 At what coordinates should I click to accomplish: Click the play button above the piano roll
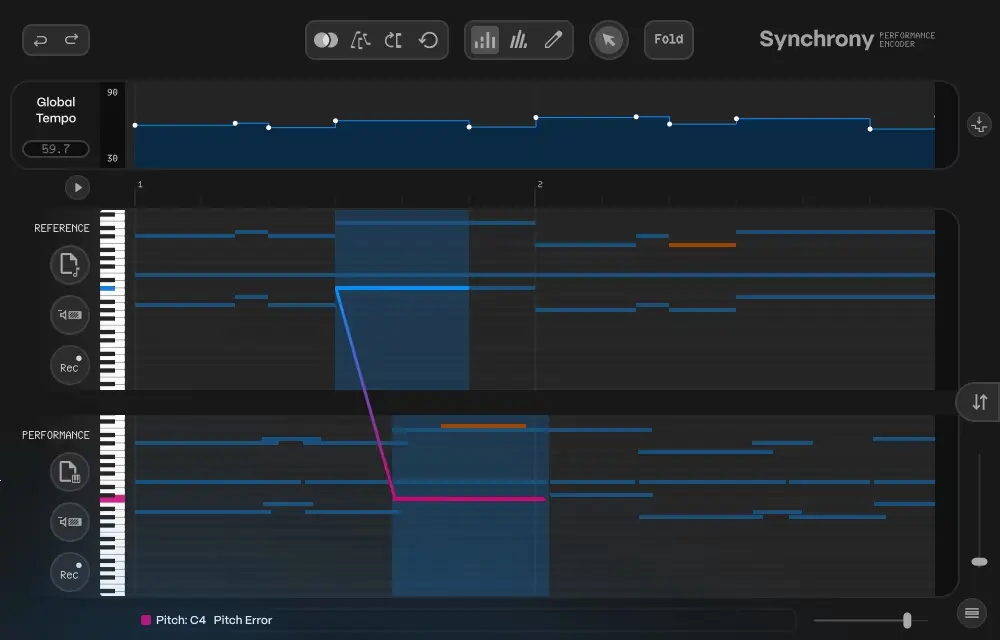77,187
